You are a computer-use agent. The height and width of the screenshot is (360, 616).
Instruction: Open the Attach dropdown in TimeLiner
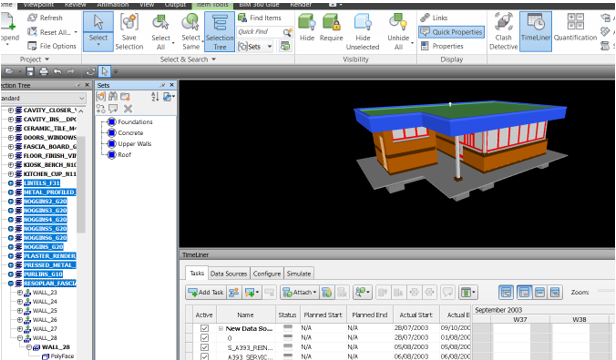[300, 292]
